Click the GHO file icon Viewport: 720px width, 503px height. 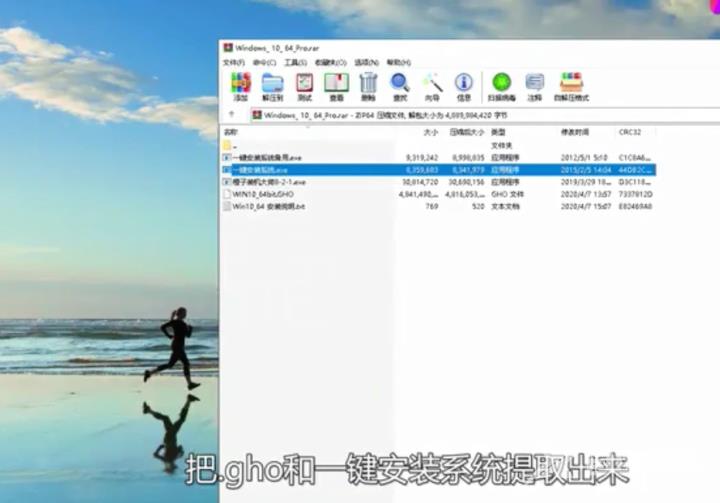click(x=226, y=194)
